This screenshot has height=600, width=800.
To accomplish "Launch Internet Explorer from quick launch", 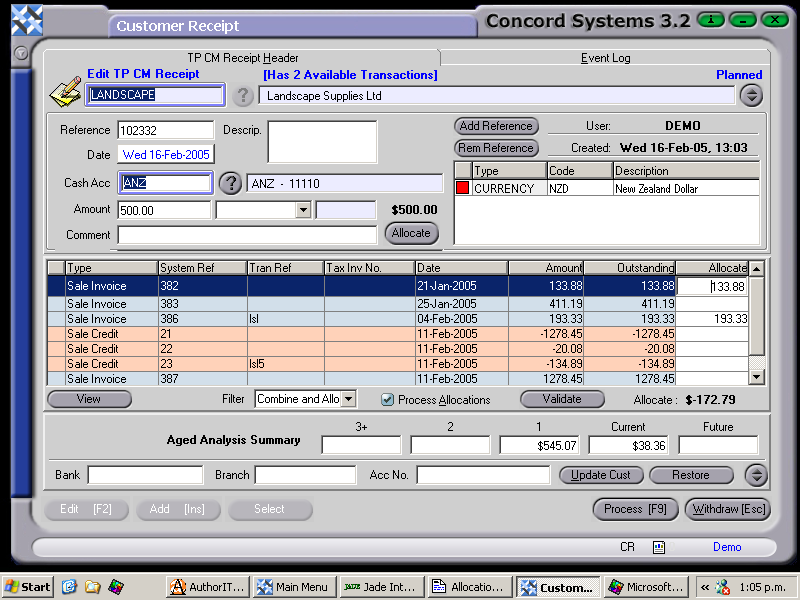I will (68, 588).
